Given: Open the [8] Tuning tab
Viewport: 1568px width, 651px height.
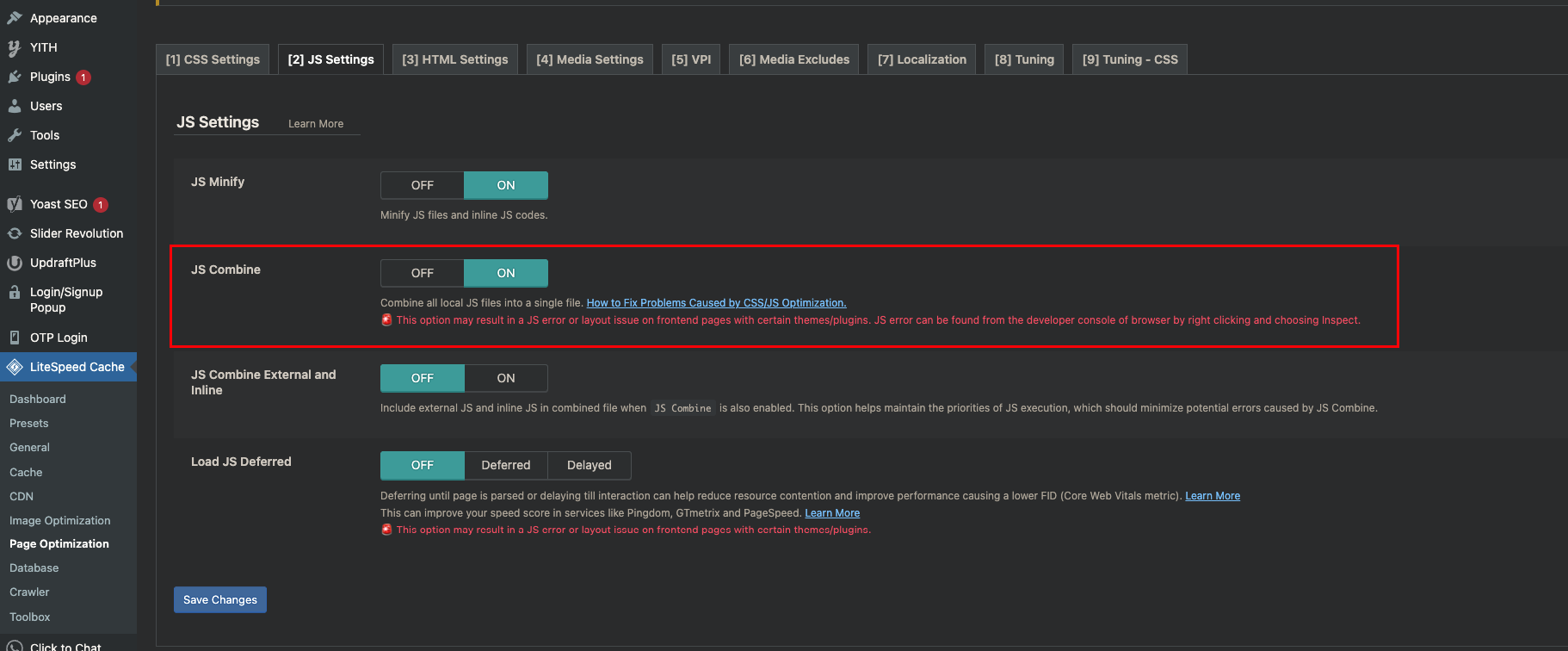Looking at the screenshot, I should 1024,59.
